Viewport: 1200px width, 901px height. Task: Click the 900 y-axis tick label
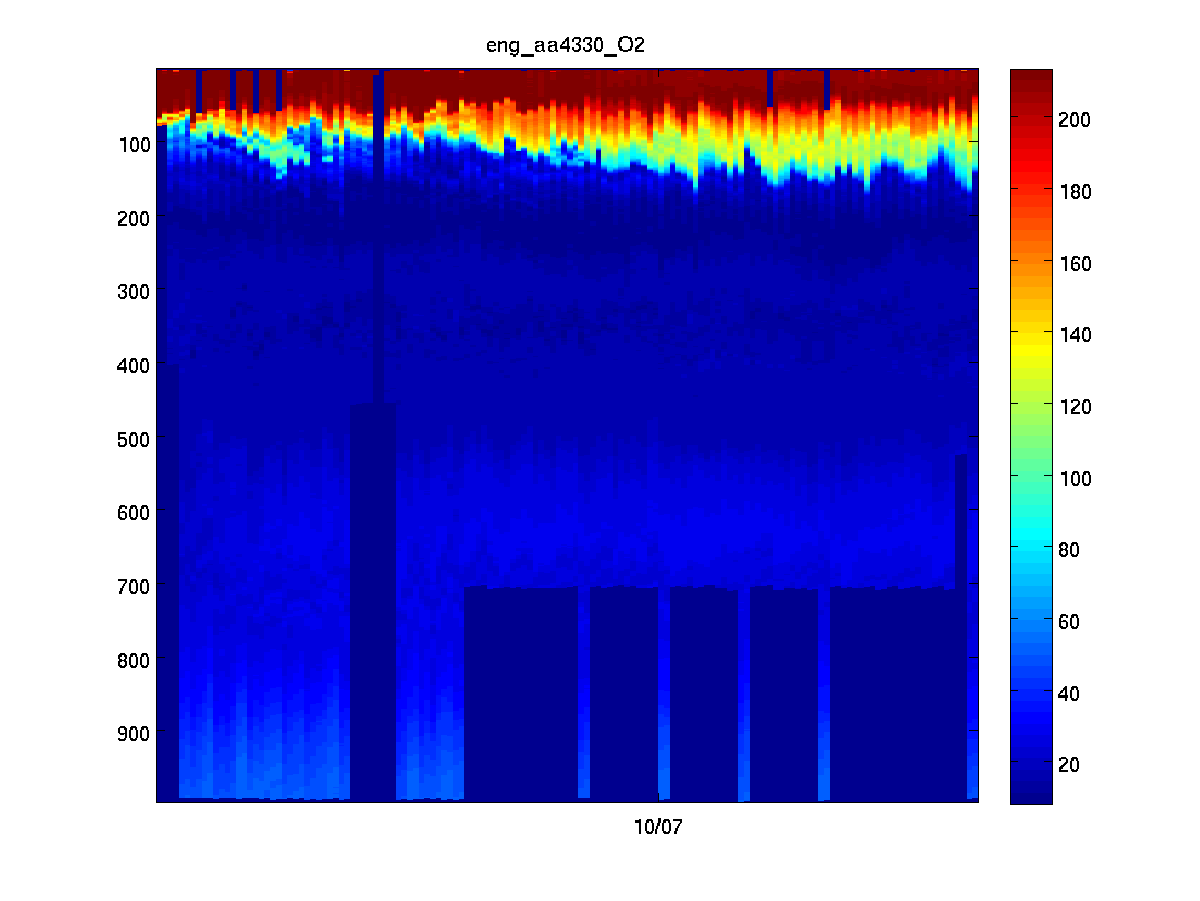[x=133, y=734]
